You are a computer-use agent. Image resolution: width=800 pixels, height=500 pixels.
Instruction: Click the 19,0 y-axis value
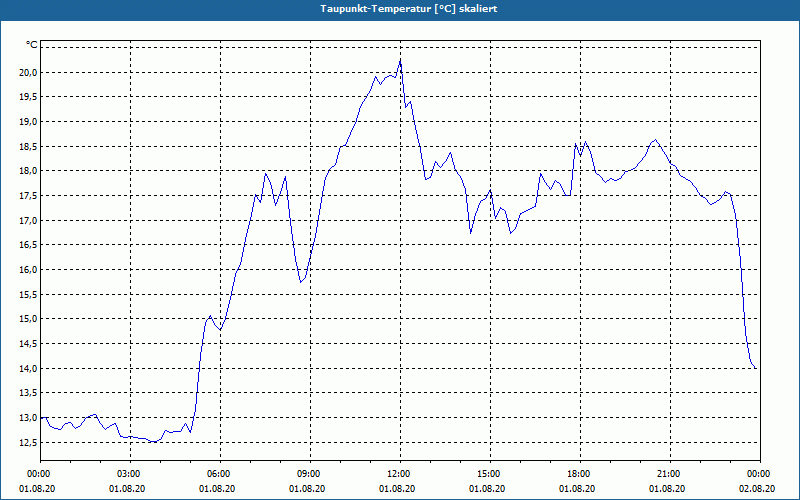click(x=29, y=121)
